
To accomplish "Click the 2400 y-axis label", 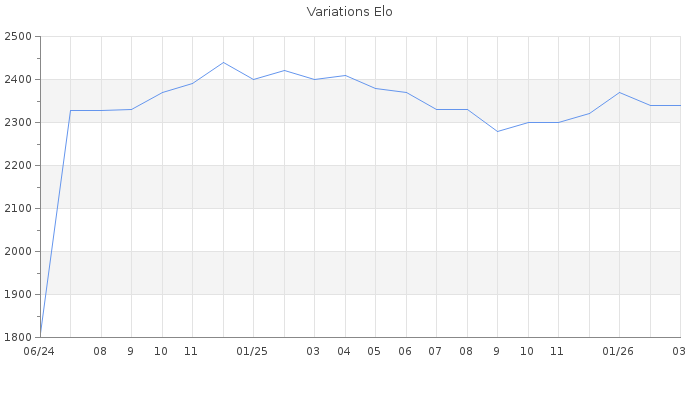I will pos(18,80).
